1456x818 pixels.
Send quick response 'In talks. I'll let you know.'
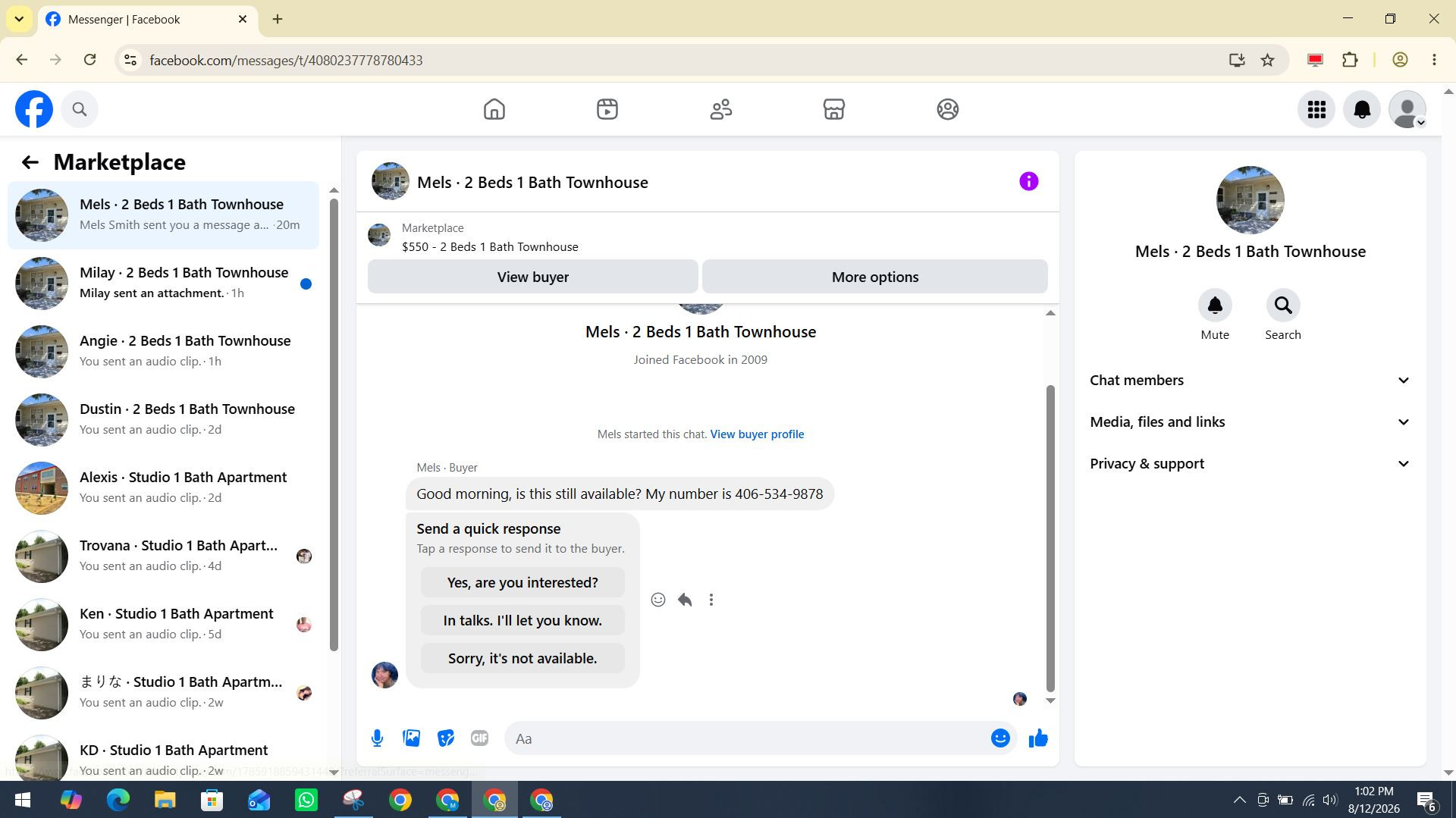522,620
